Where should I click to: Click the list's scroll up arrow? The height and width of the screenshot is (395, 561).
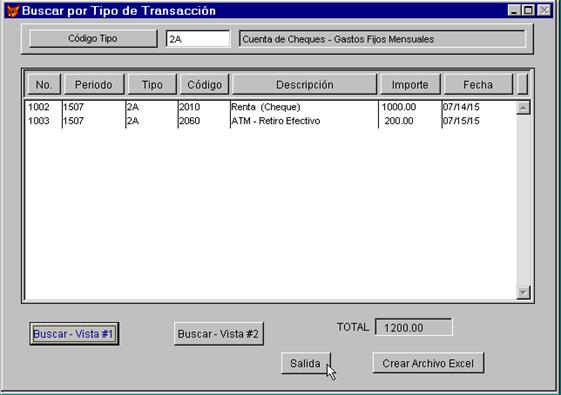tap(523, 108)
